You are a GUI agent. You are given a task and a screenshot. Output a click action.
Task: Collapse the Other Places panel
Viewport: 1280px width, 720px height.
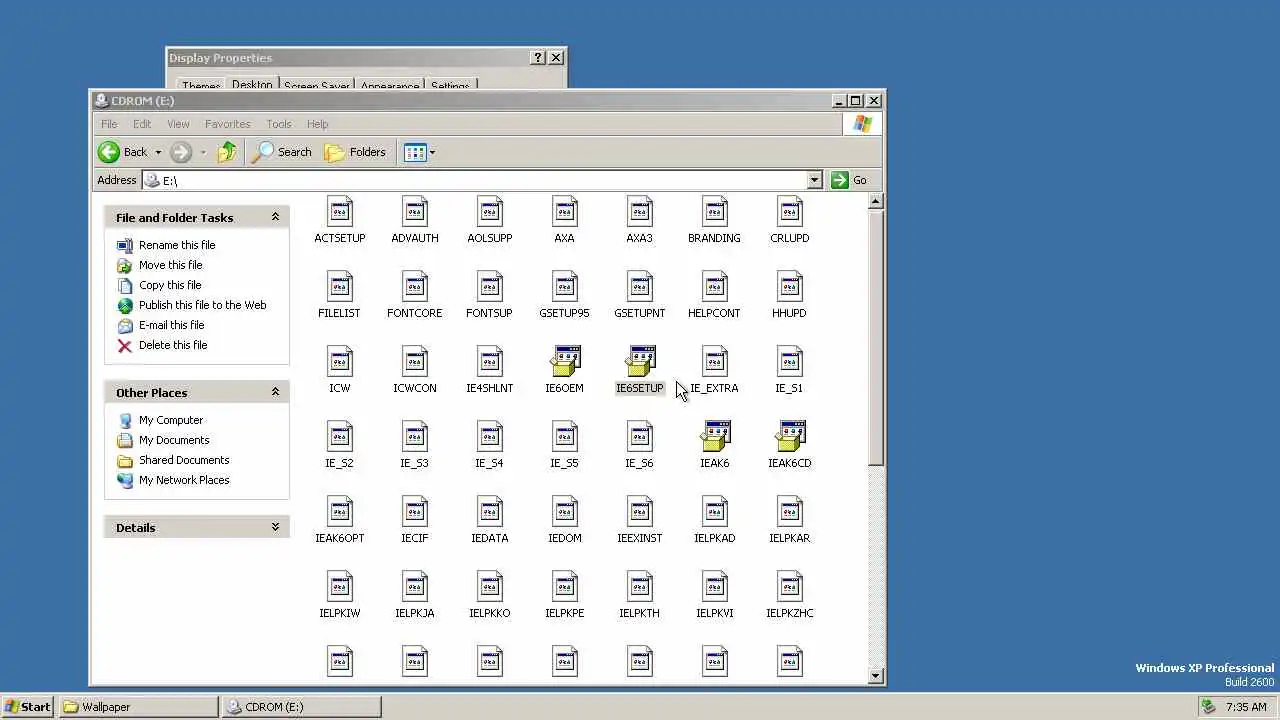pos(275,392)
